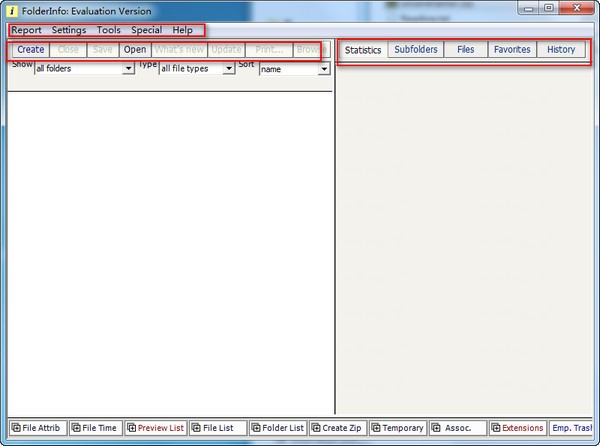The height and width of the screenshot is (446, 600).
Task: Open the Tools menu
Action: (x=109, y=30)
